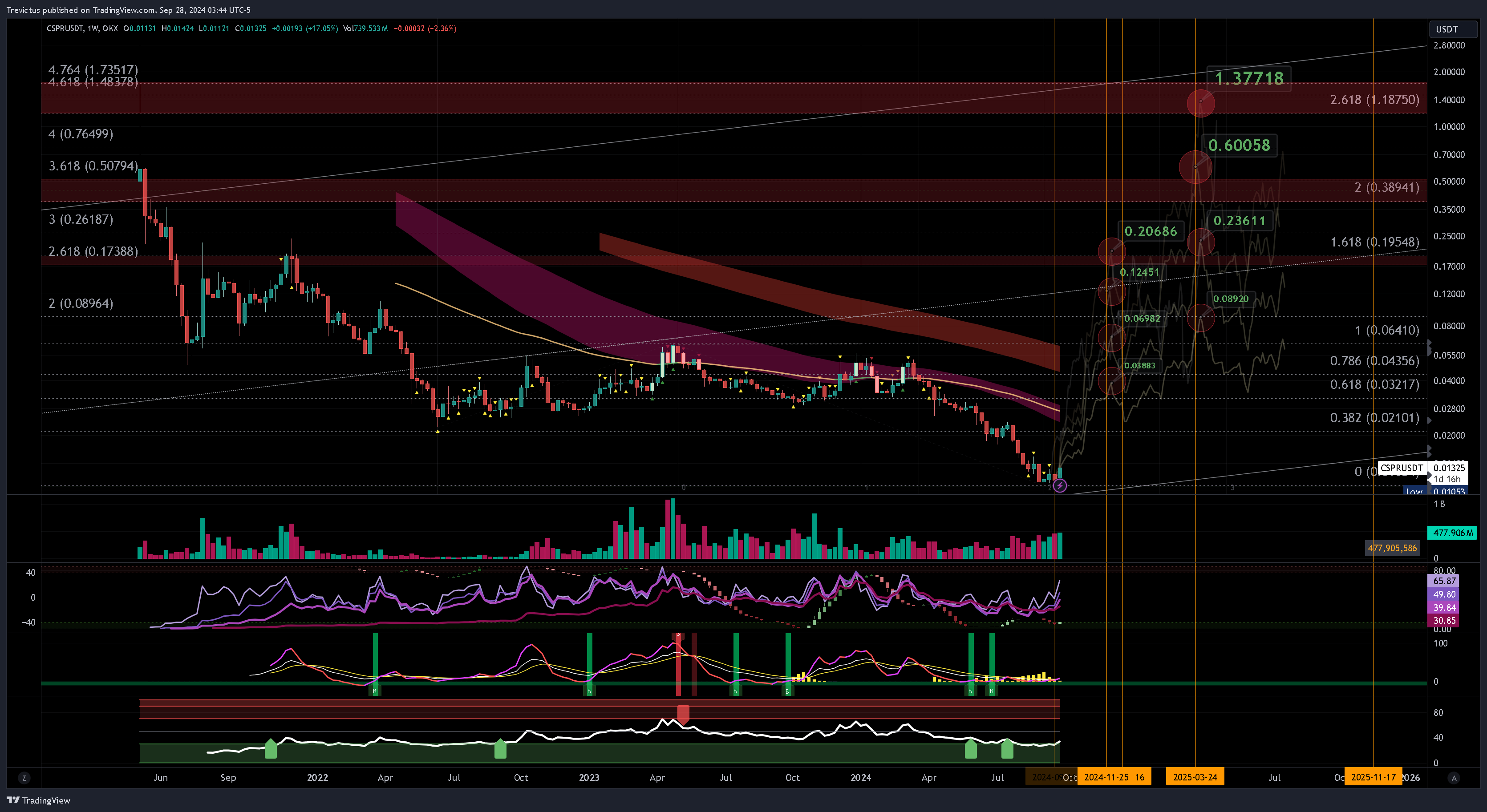Click the Fibonacci label 4.764 (1.73517)
This screenshot has width=1487, height=812.
pos(93,70)
